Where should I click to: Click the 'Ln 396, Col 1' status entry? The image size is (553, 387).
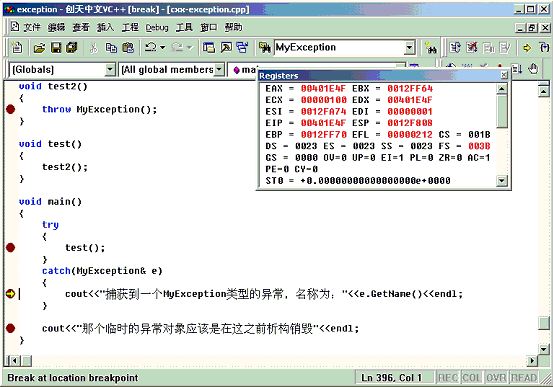(391, 378)
